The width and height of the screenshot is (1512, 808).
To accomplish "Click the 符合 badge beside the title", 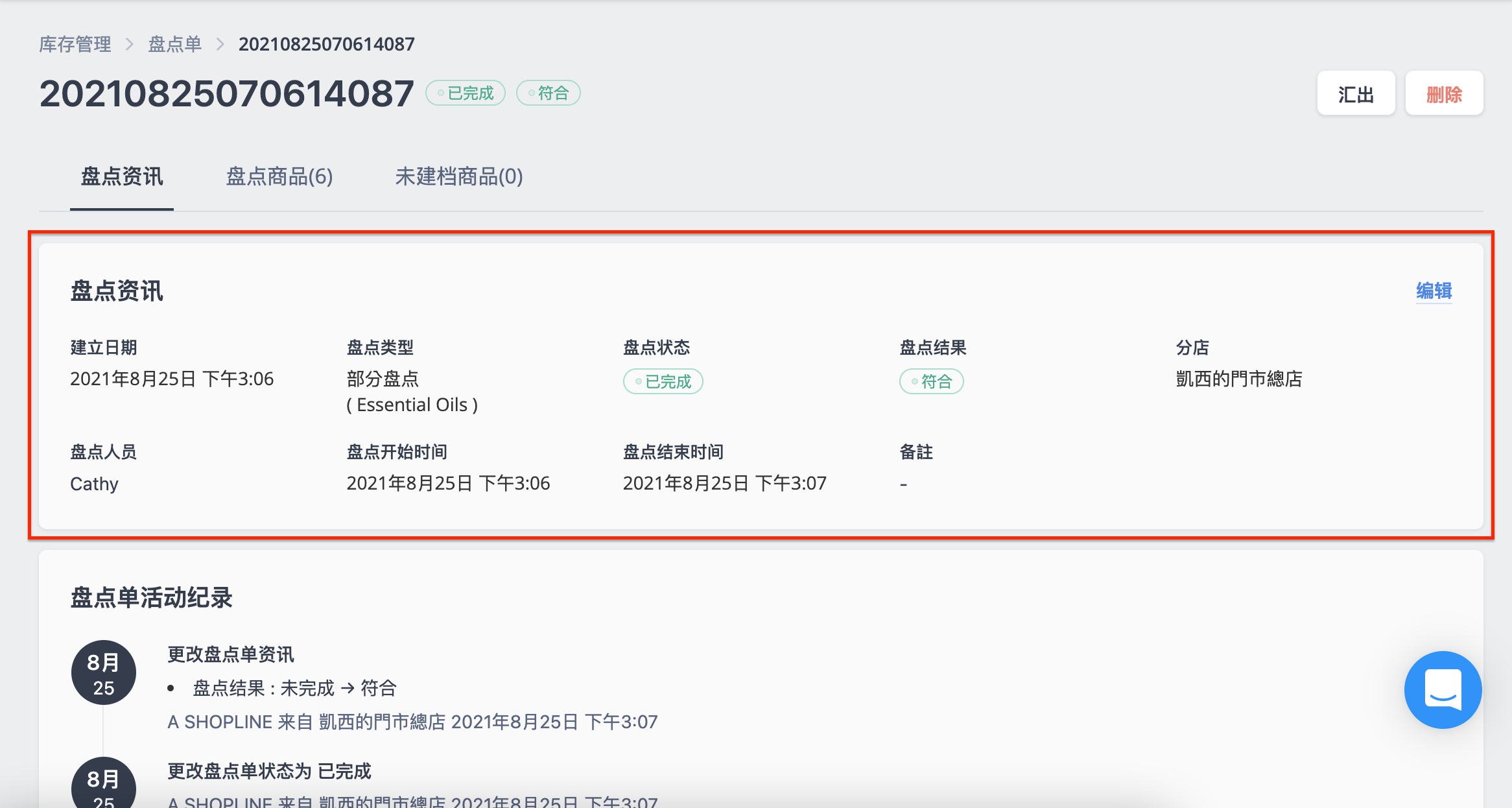I will coord(548,93).
